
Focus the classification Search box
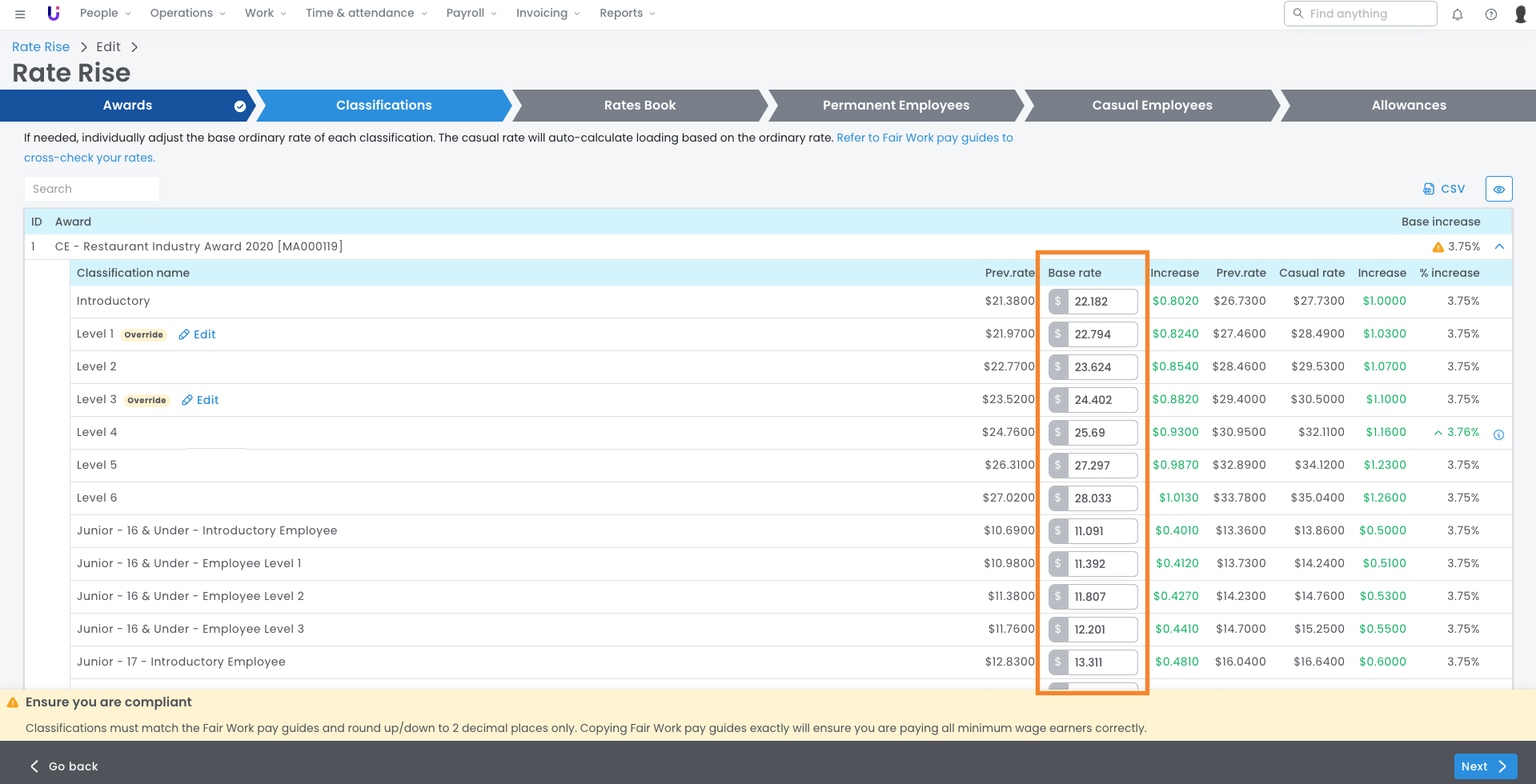click(92, 189)
